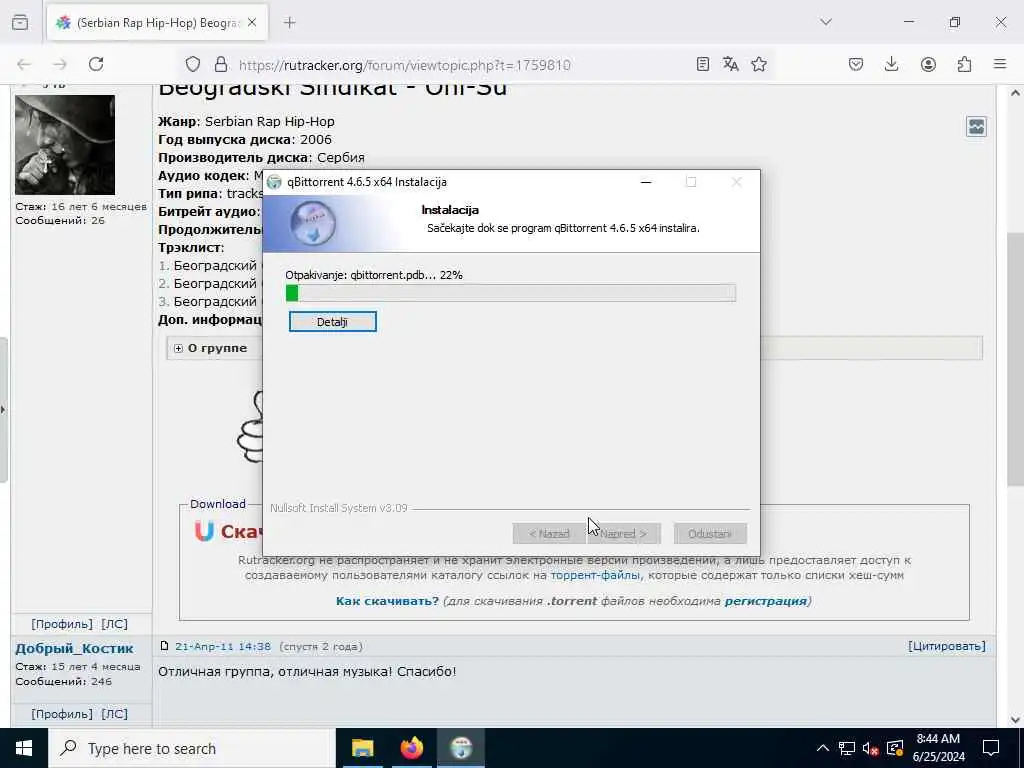Open a new Firefox tab
Screen dimensions: 1024x768
[x=290, y=22]
